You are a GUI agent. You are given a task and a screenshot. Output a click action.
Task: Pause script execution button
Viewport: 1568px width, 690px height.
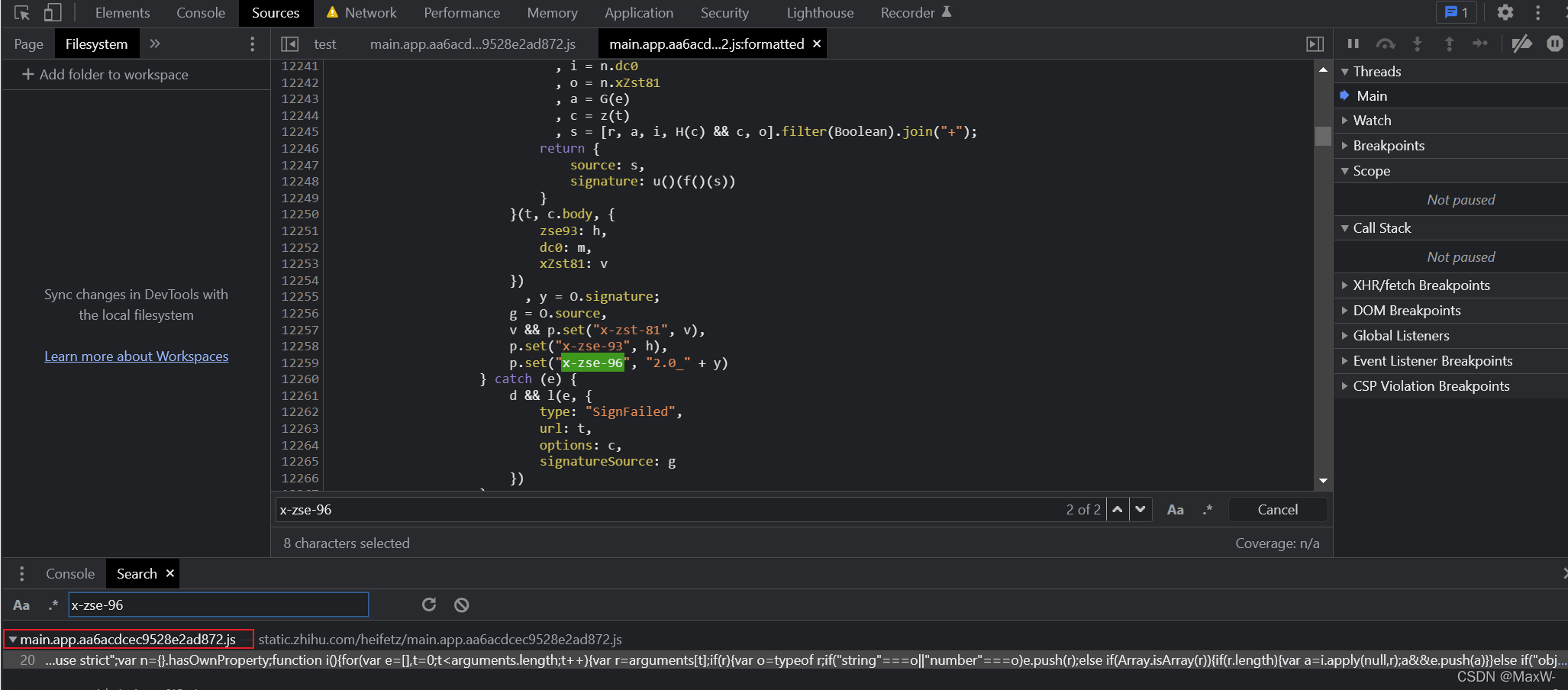pos(1353,44)
